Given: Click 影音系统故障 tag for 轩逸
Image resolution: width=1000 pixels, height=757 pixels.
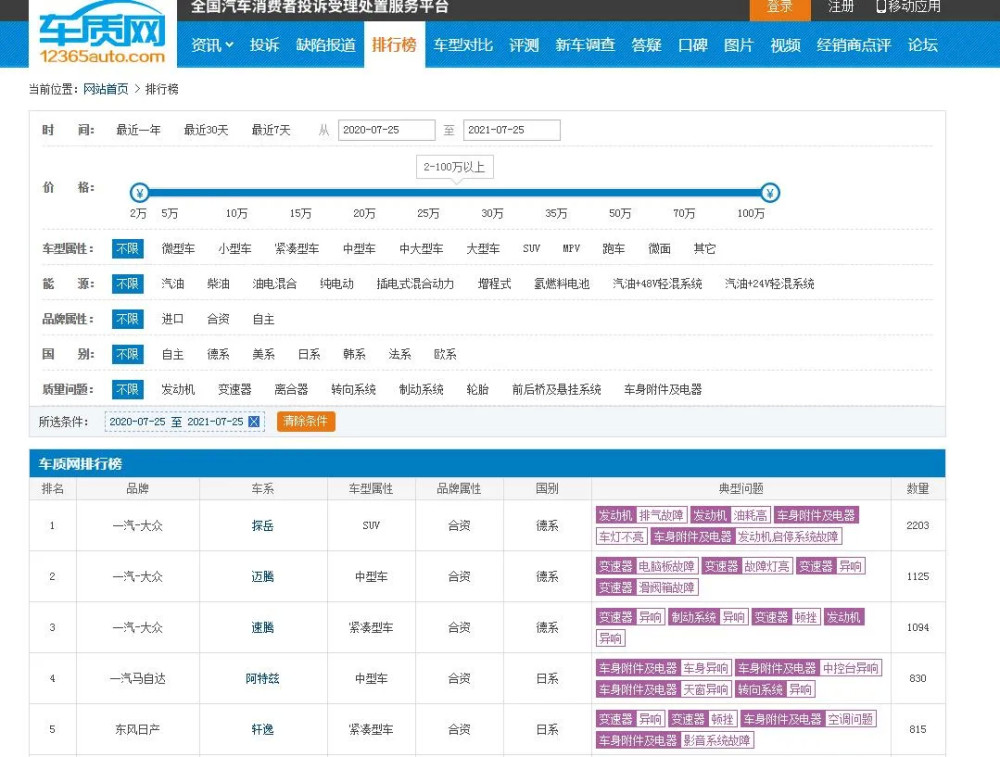Looking at the screenshot, I should [x=716, y=740].
